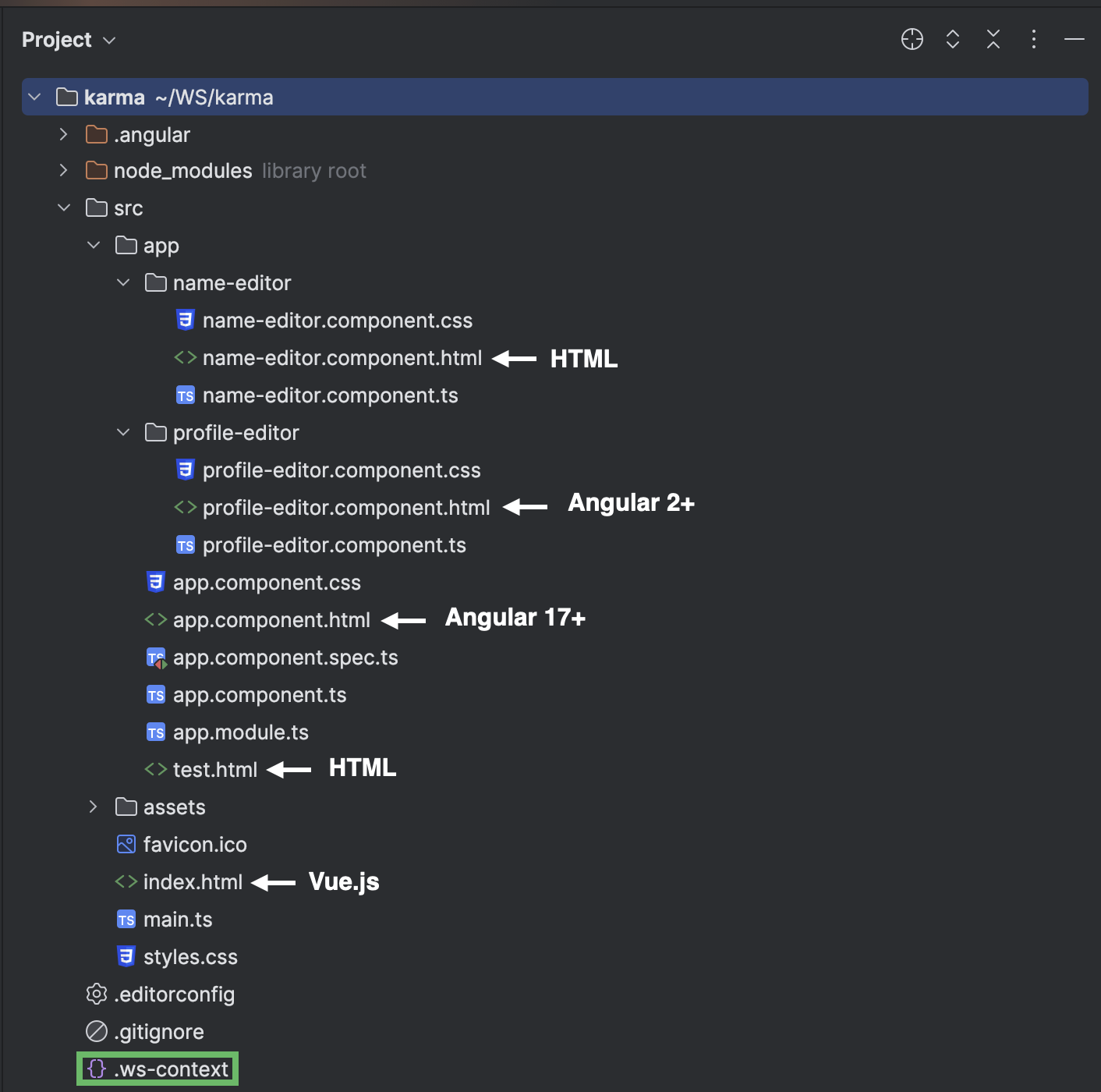This screenshot has height=1092, width=1101.
Task: Open profile-editor.component.html
Action: [x=346, y=507]
